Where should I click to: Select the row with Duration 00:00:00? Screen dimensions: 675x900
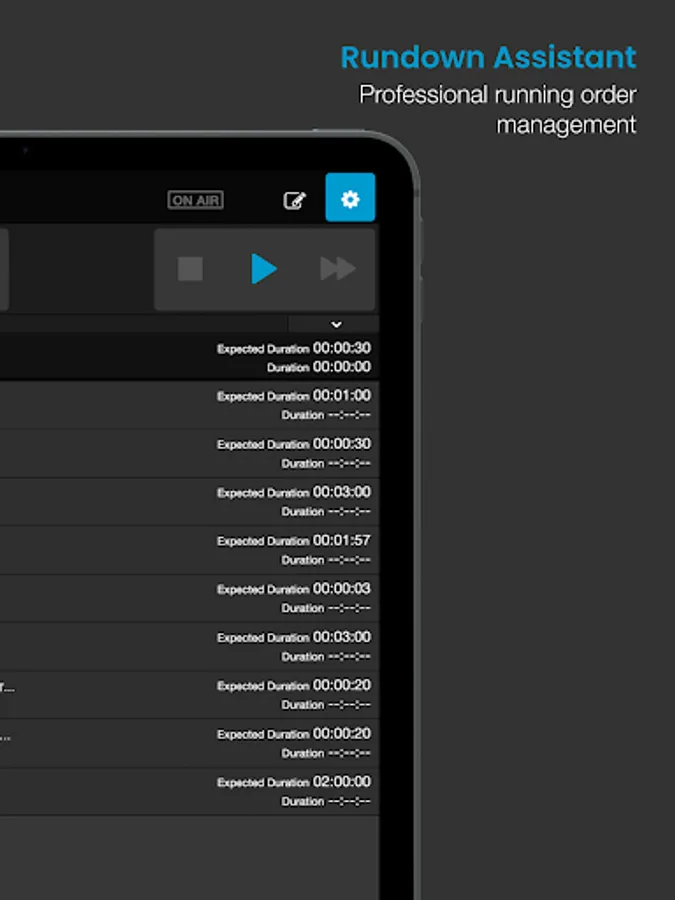189,357
